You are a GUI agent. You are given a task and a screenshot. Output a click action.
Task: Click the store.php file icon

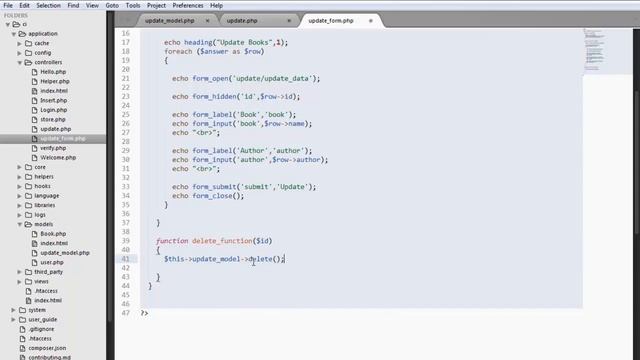click(x=35, y=120)
